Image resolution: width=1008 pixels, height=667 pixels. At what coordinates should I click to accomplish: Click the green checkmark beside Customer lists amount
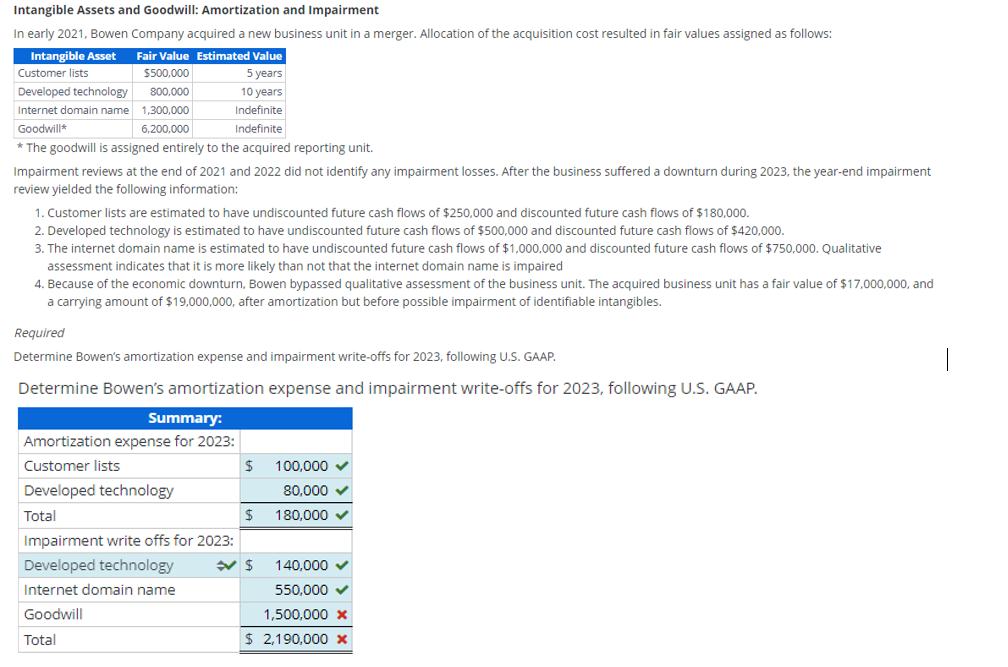click(340, 465)
